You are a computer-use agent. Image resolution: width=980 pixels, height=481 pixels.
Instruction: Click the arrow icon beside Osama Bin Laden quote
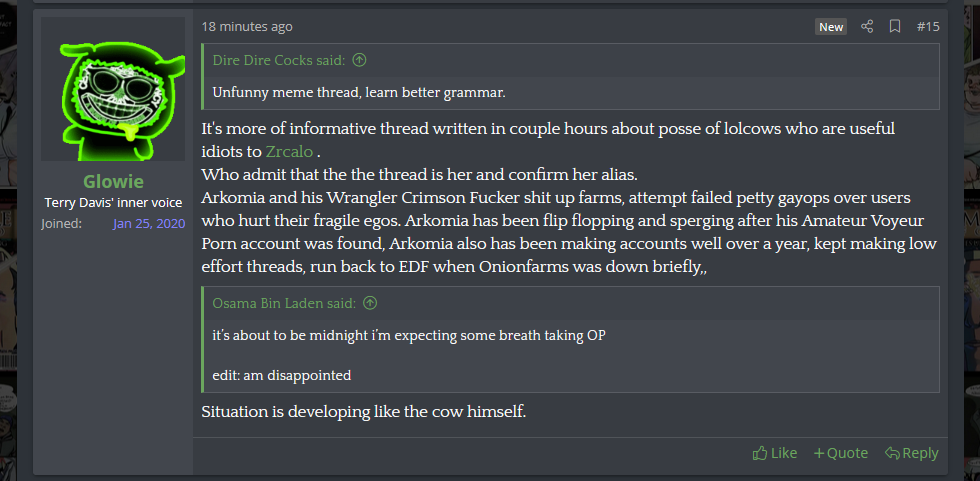click(x=370, y=303)
